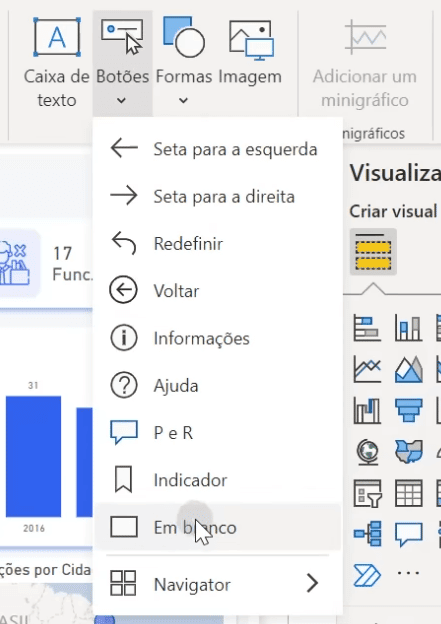Select the Ajuda button option
The width and height of the screenshot is (441, 624).
click(x=217, y=386)
